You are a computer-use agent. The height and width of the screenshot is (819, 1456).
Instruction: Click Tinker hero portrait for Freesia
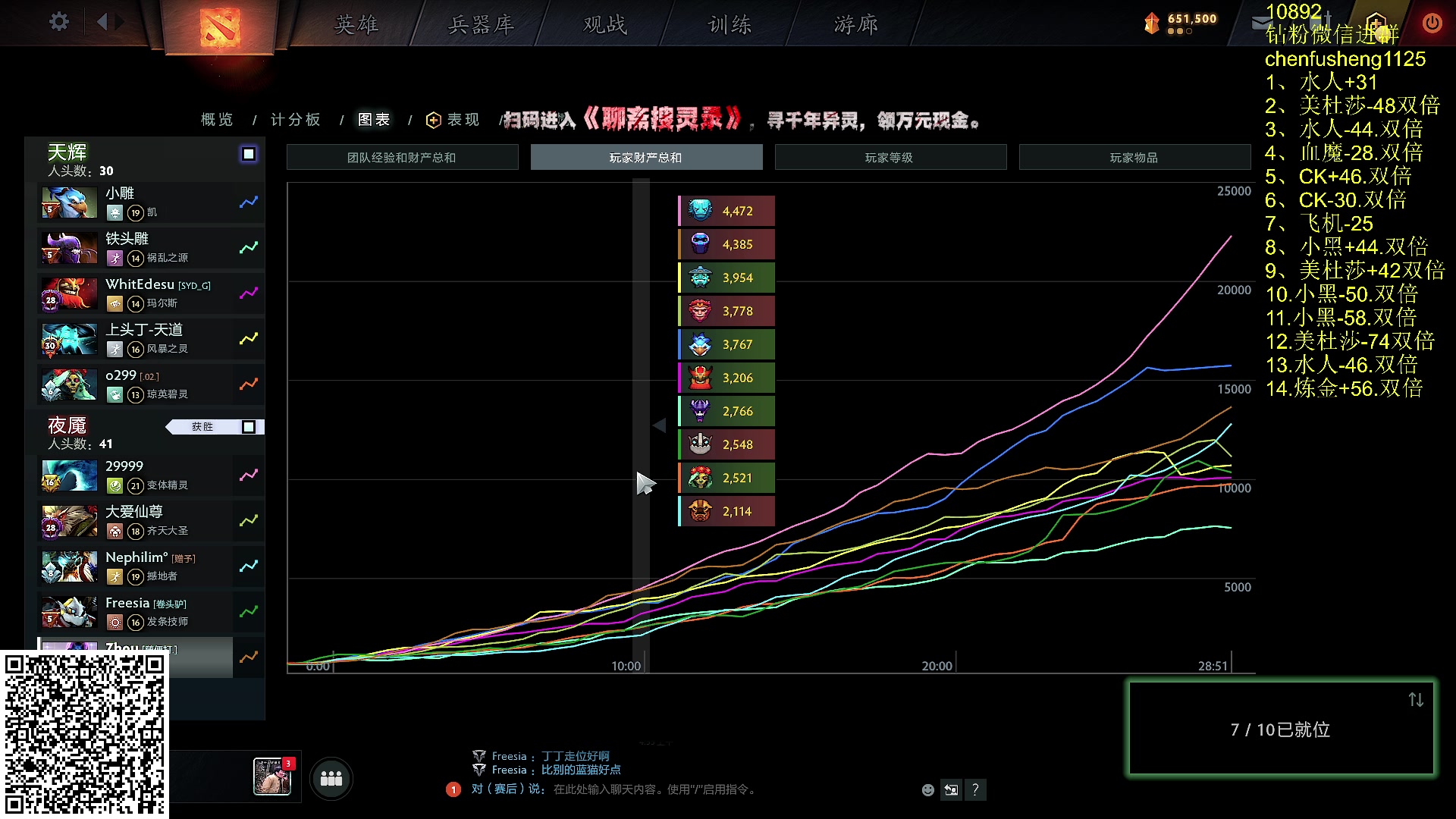click(69, 612)
